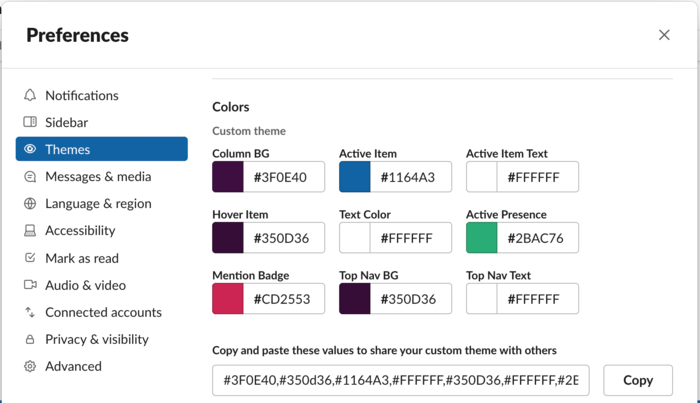Screen dimensions: 700x403
Task: Open the Active Item blue swatch
Action: coord(354,177)
